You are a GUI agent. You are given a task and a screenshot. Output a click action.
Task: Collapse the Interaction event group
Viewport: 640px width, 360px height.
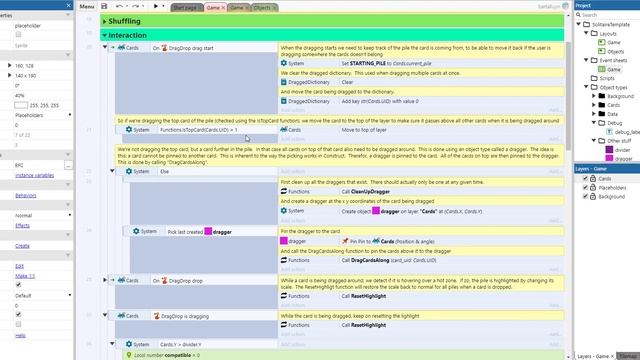pos(104,36)
